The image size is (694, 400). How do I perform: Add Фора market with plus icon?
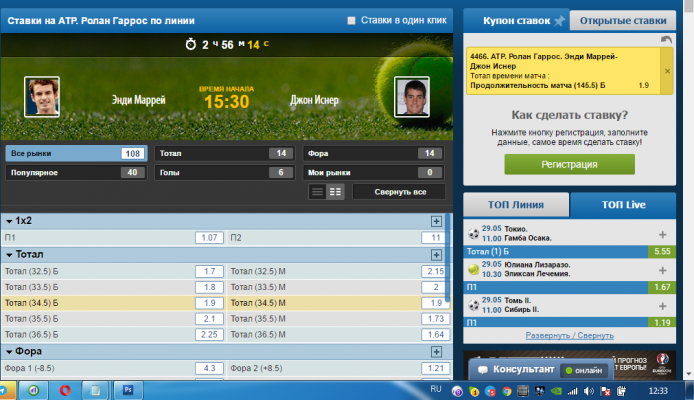click(436, 352)
